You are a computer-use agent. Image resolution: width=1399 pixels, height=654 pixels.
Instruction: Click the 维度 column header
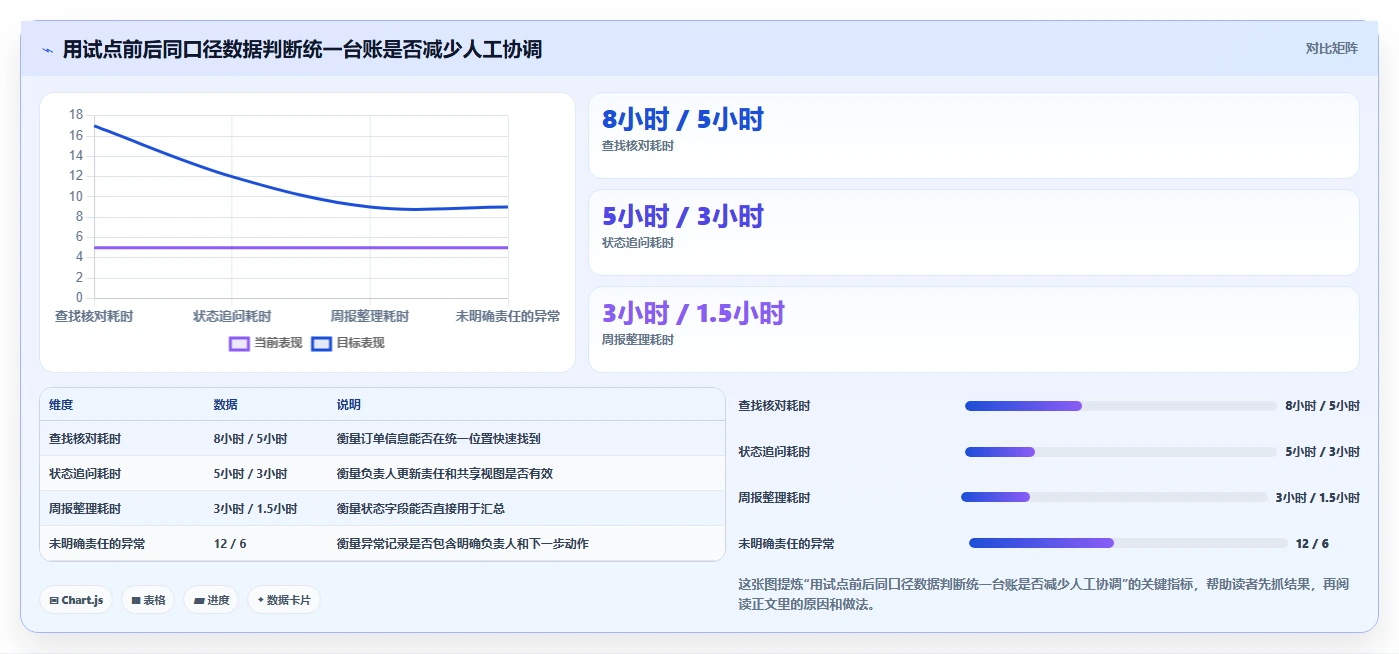tap(61, 405)
